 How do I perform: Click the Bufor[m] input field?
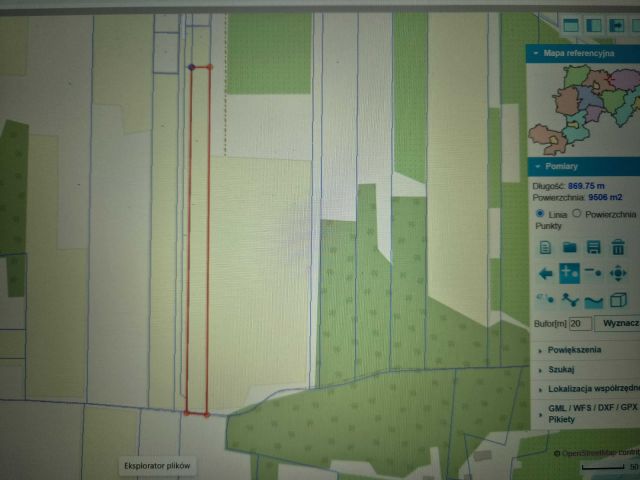[x=580, y=324]
